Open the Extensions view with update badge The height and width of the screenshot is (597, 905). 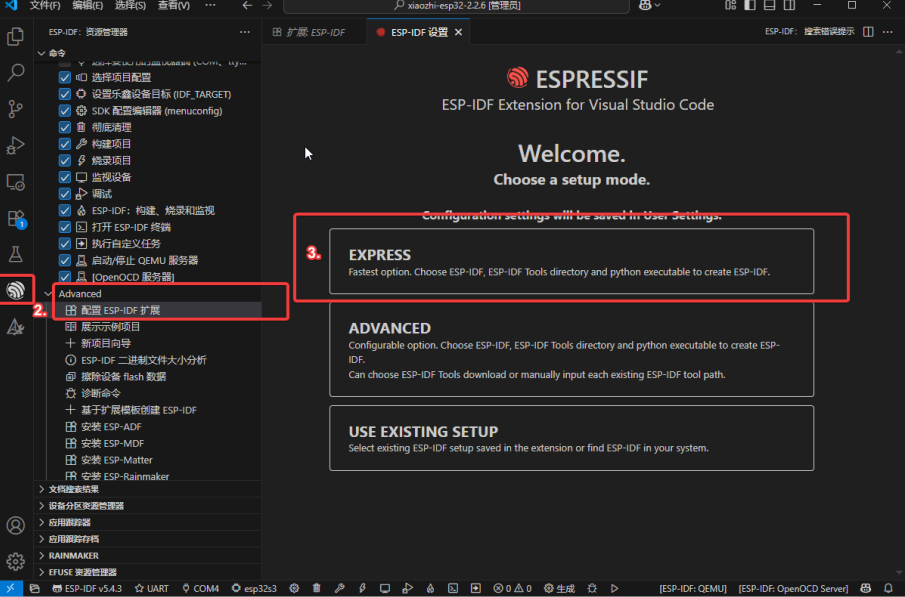click(16, 219)
